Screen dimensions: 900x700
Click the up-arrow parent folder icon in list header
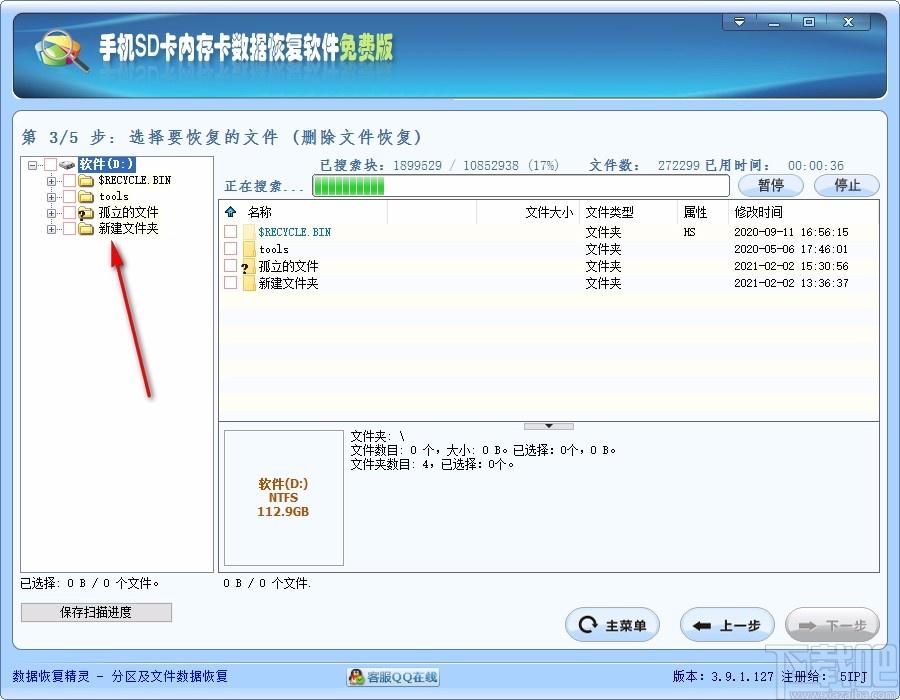click(x=231, y=212)
